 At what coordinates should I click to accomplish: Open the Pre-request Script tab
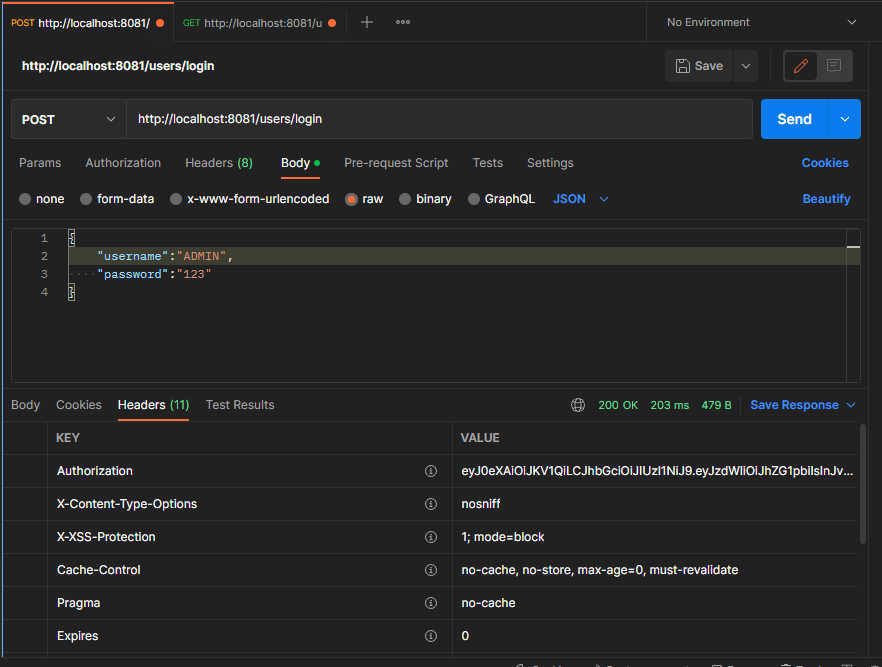tap(396, 162)
